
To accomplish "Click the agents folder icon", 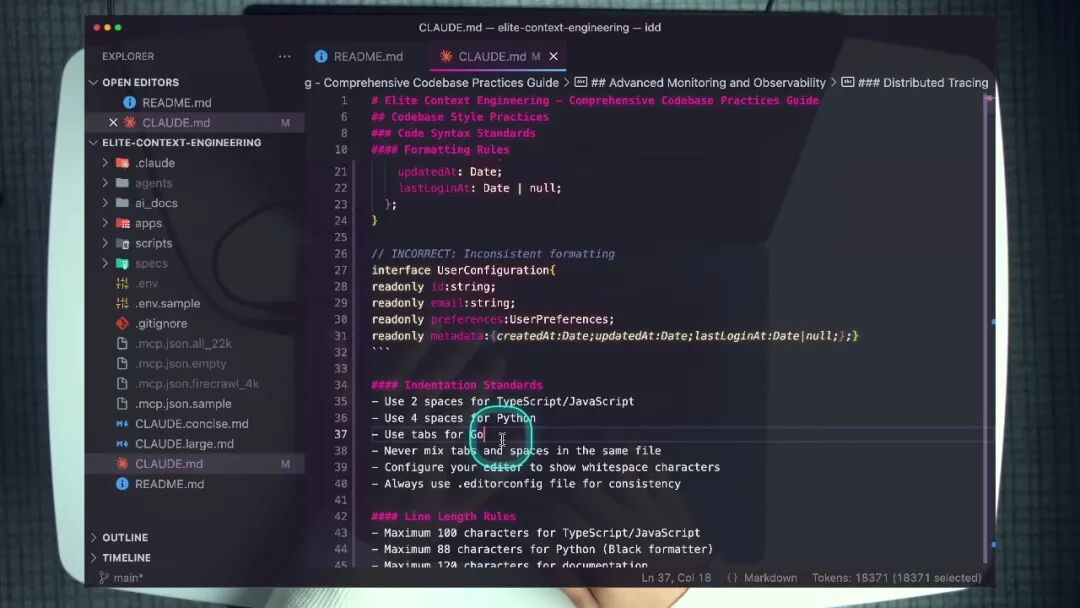I will click(x=123, y=182).
